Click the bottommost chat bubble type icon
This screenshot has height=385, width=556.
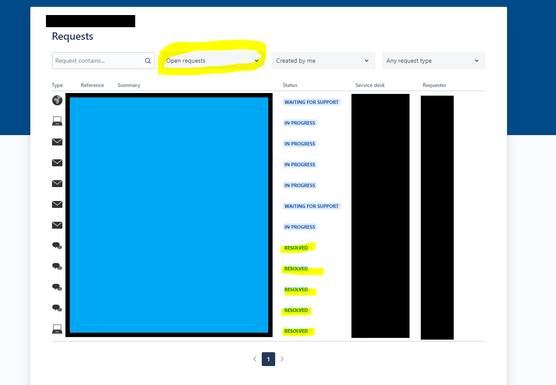pos(57,308)
